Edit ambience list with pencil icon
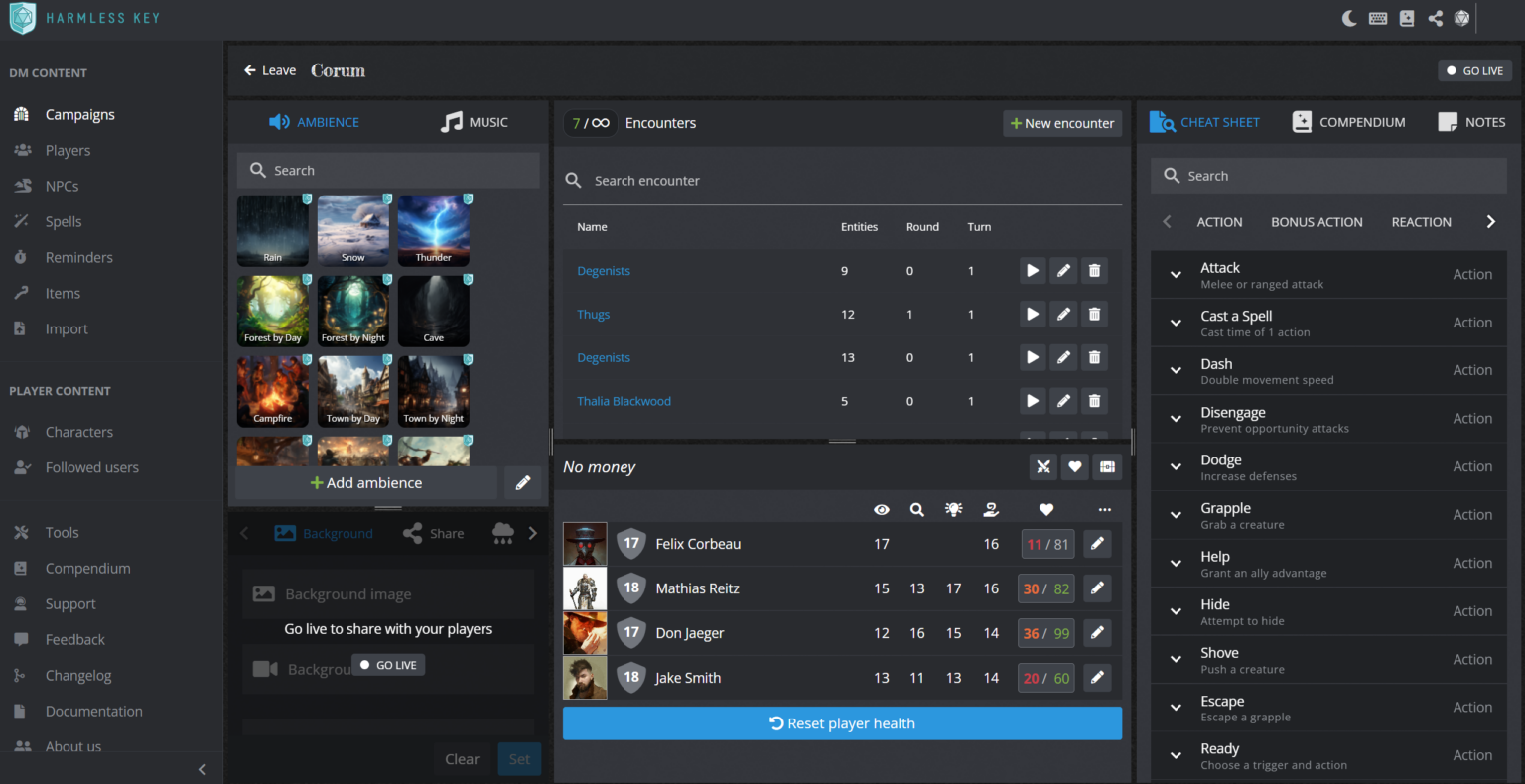Screen dimensions: 1525x784 pyautogui.click(x=523, y=483)
